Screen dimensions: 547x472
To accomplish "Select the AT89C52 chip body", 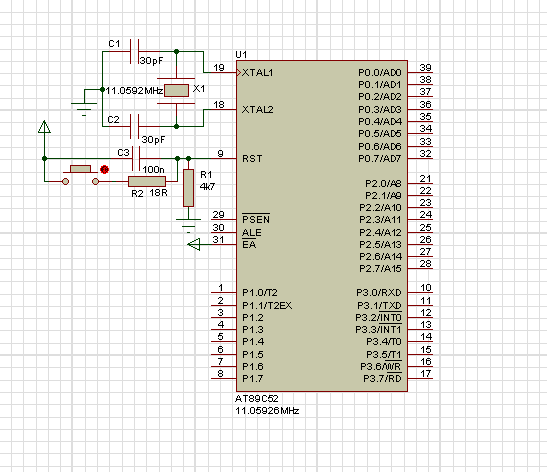I will pos(322,226).
